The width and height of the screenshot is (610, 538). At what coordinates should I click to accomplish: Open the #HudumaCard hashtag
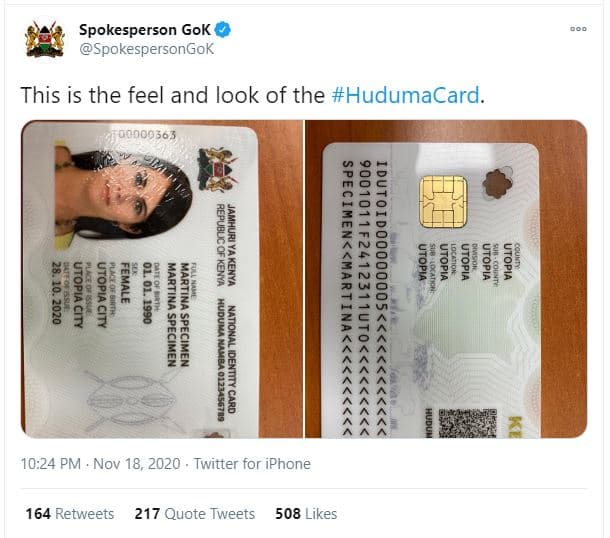405,95
